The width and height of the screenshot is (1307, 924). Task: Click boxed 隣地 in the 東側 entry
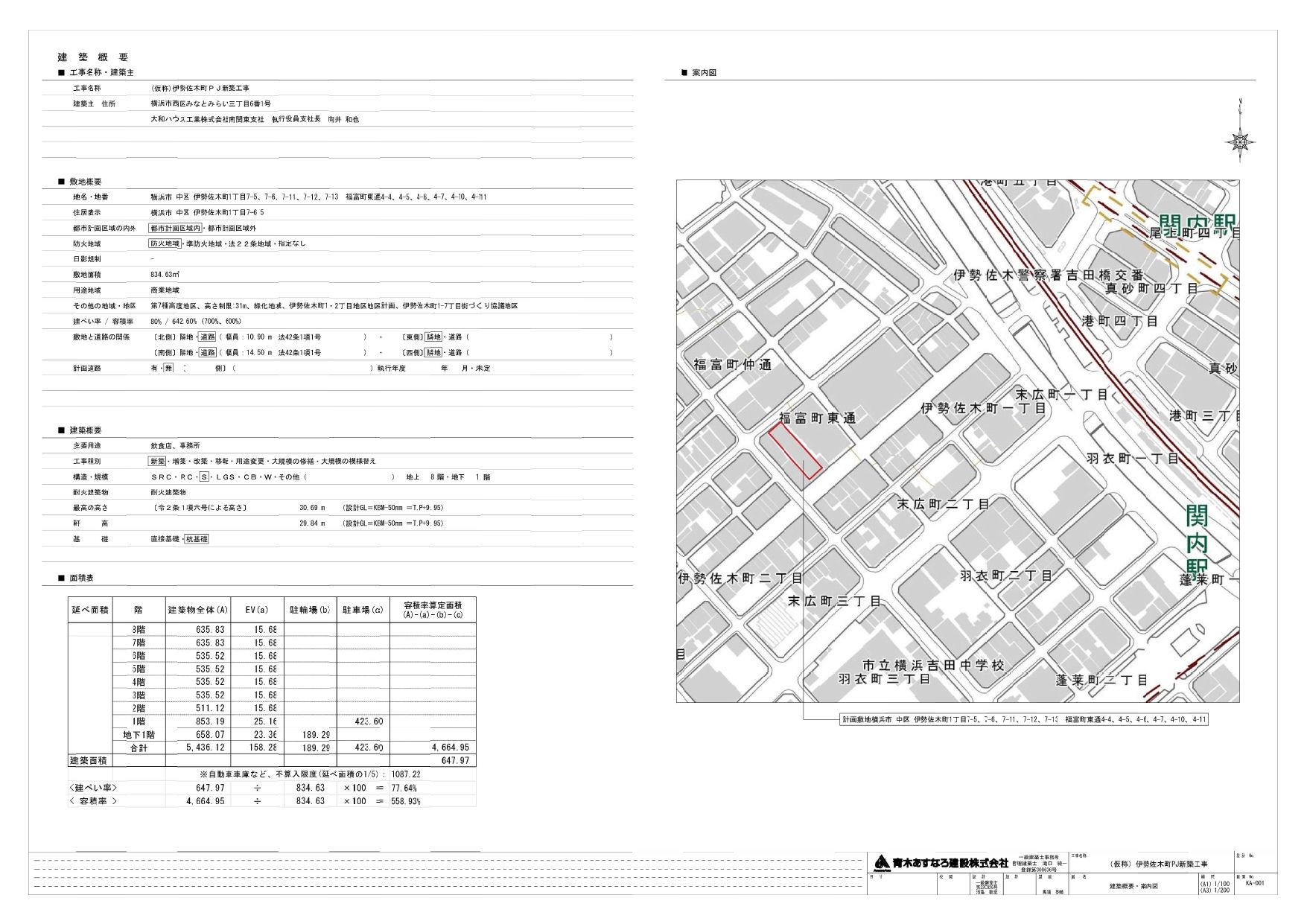[x=433, y=337]
